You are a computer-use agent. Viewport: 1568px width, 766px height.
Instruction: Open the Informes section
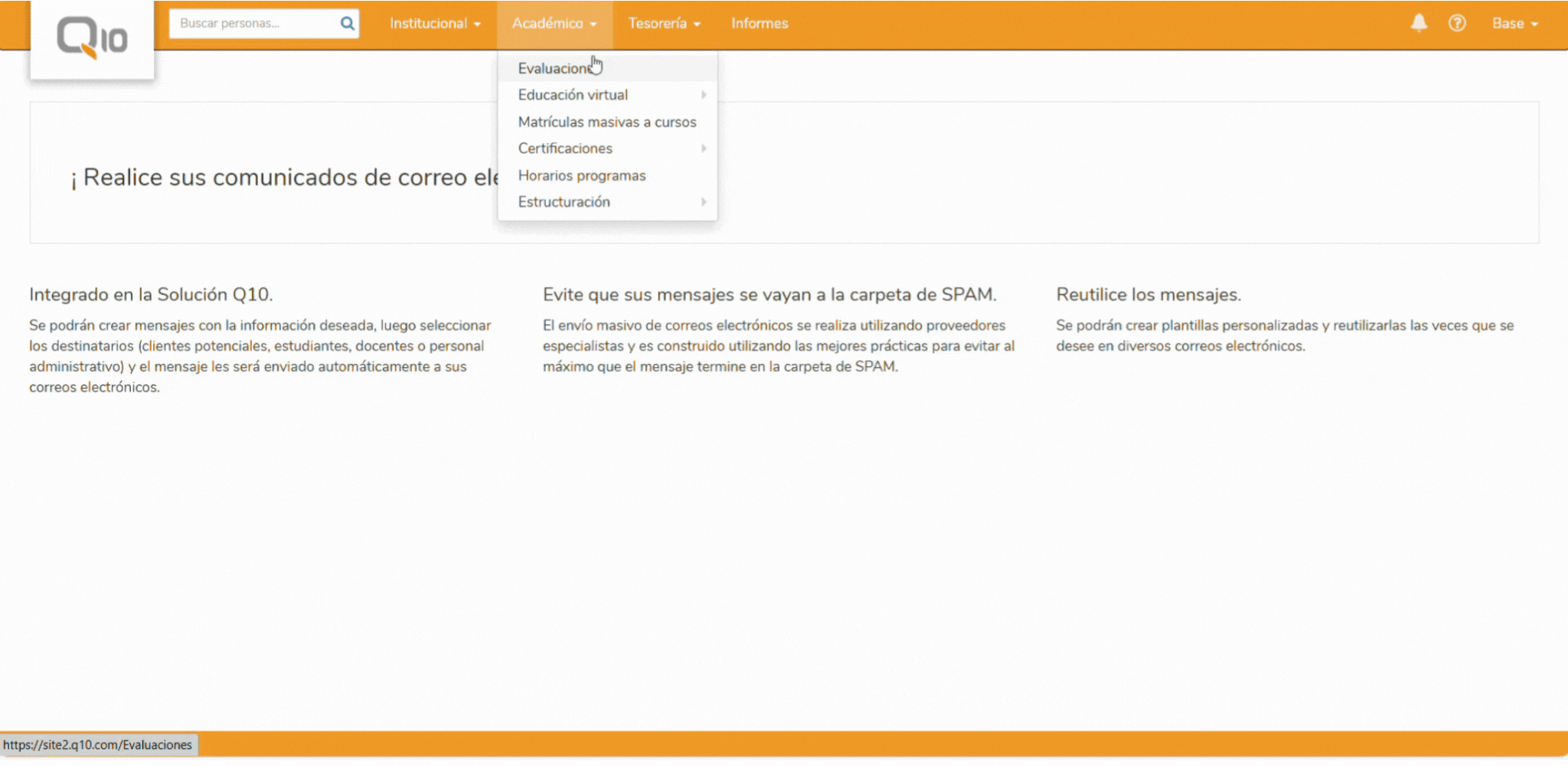pos(759,23)
